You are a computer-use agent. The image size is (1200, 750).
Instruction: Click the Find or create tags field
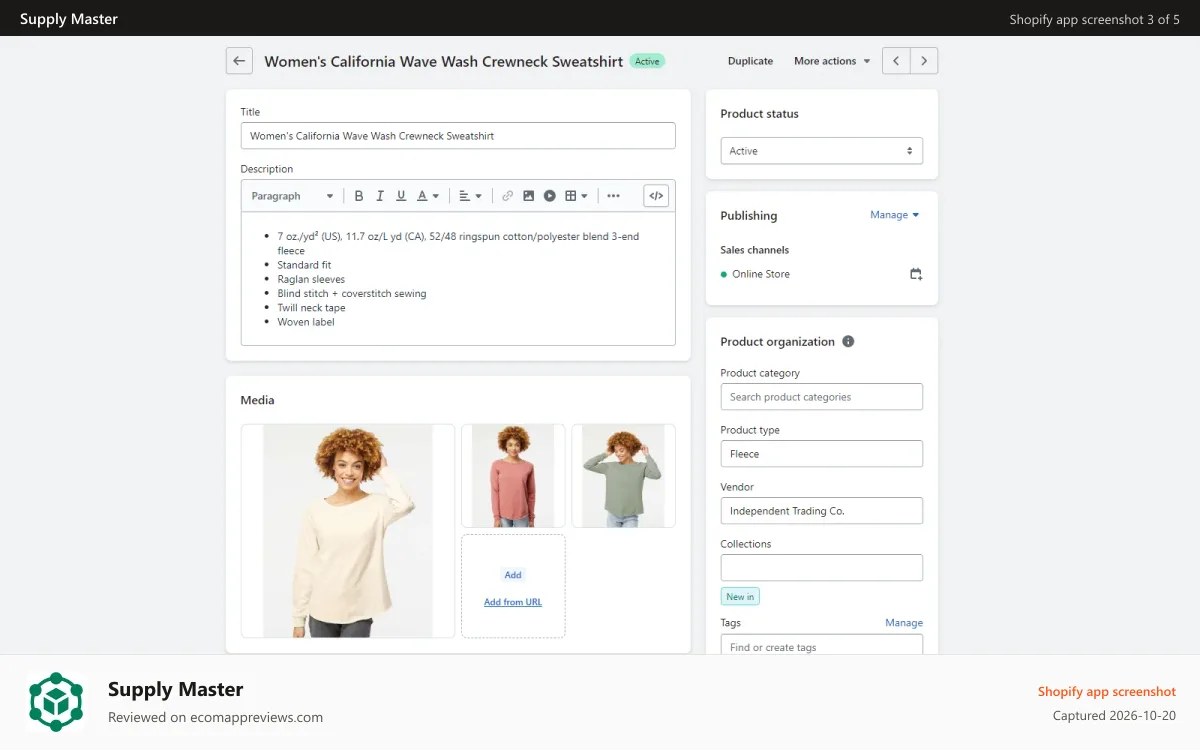pyautogui.click(x=822, y=646)
